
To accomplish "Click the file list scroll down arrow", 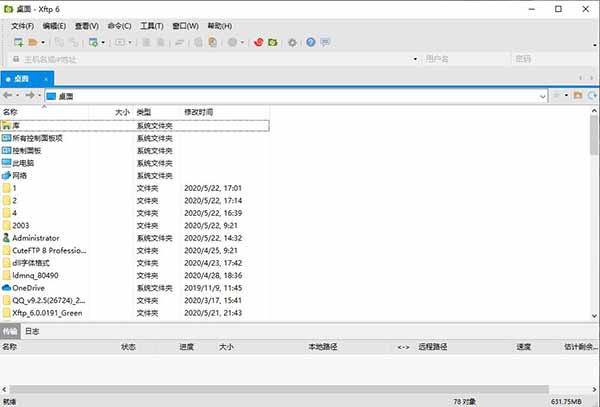I will (594, 316).
